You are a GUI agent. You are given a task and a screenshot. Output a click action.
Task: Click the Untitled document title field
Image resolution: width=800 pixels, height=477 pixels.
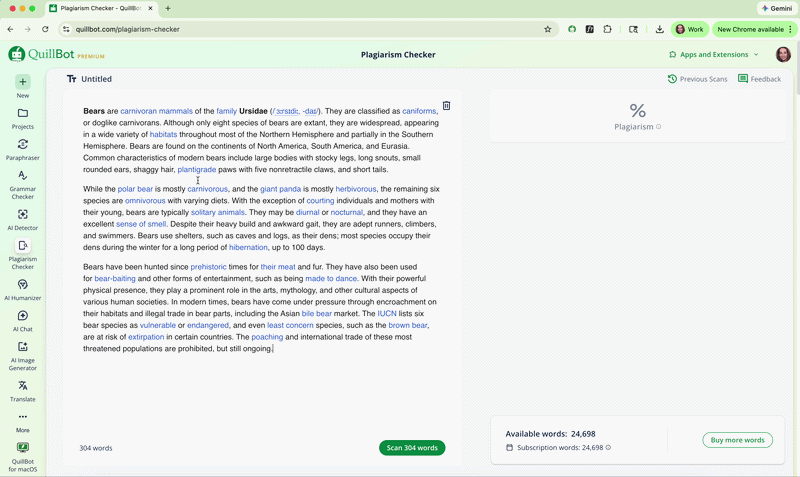click(x=96, y=79)
